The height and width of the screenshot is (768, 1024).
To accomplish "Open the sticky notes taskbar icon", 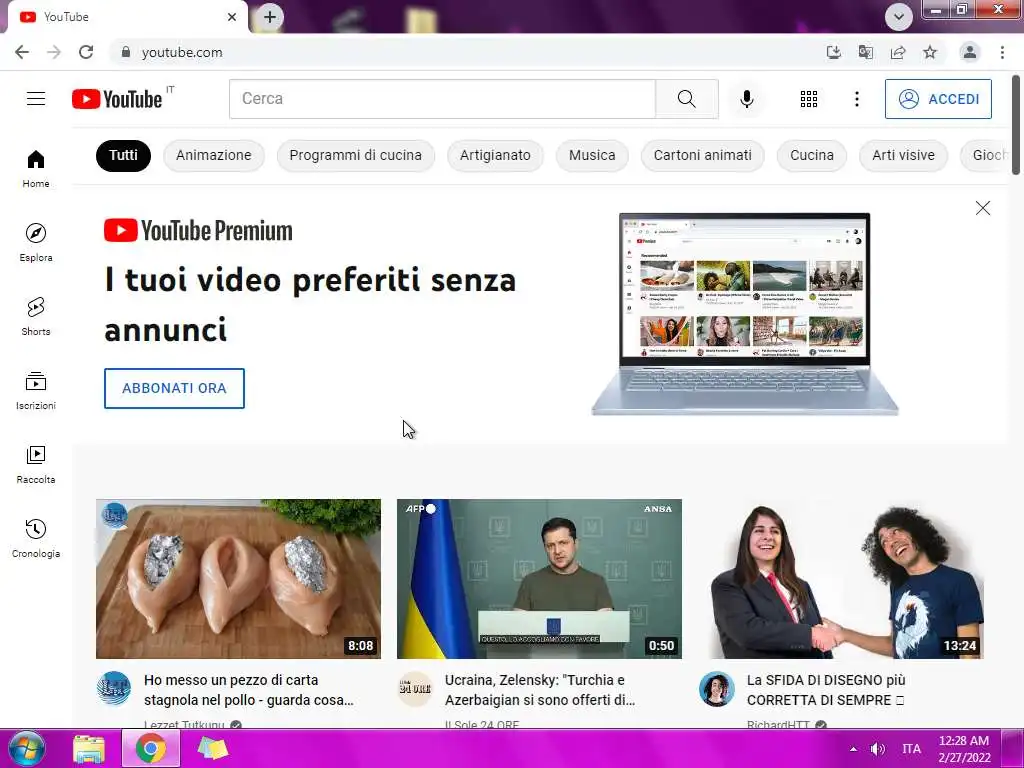I will tap(212, 748).
